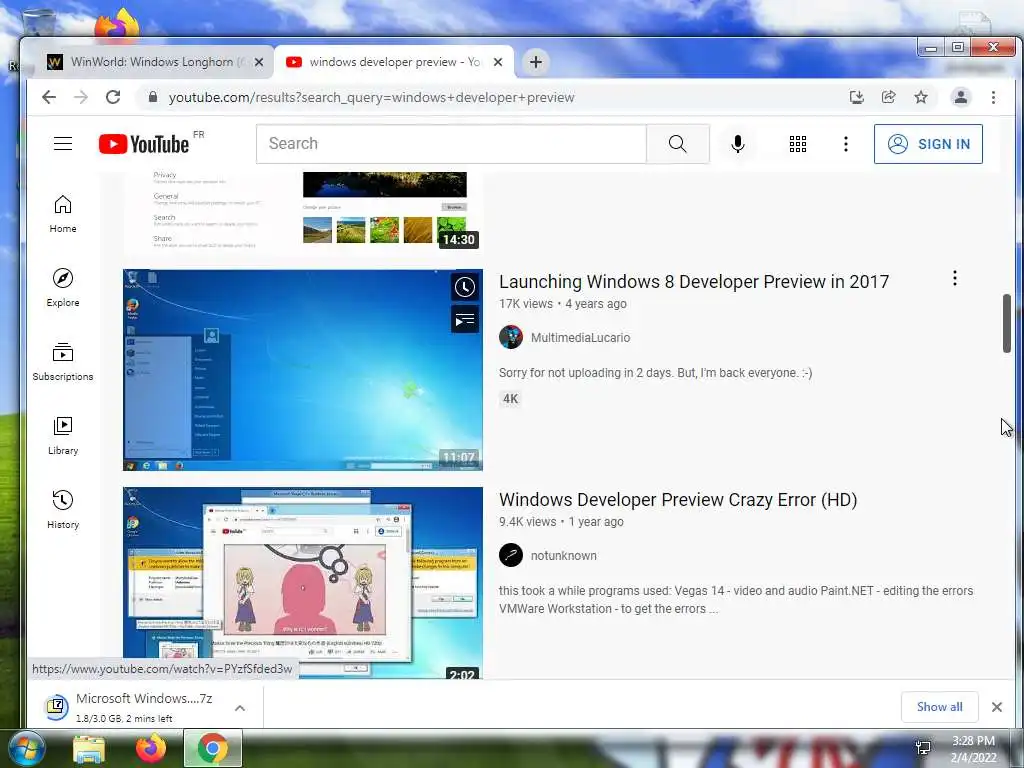Open the Chrome three-dot menu
The height and width of the screenshot is (768, 1024).
(993, 97)
